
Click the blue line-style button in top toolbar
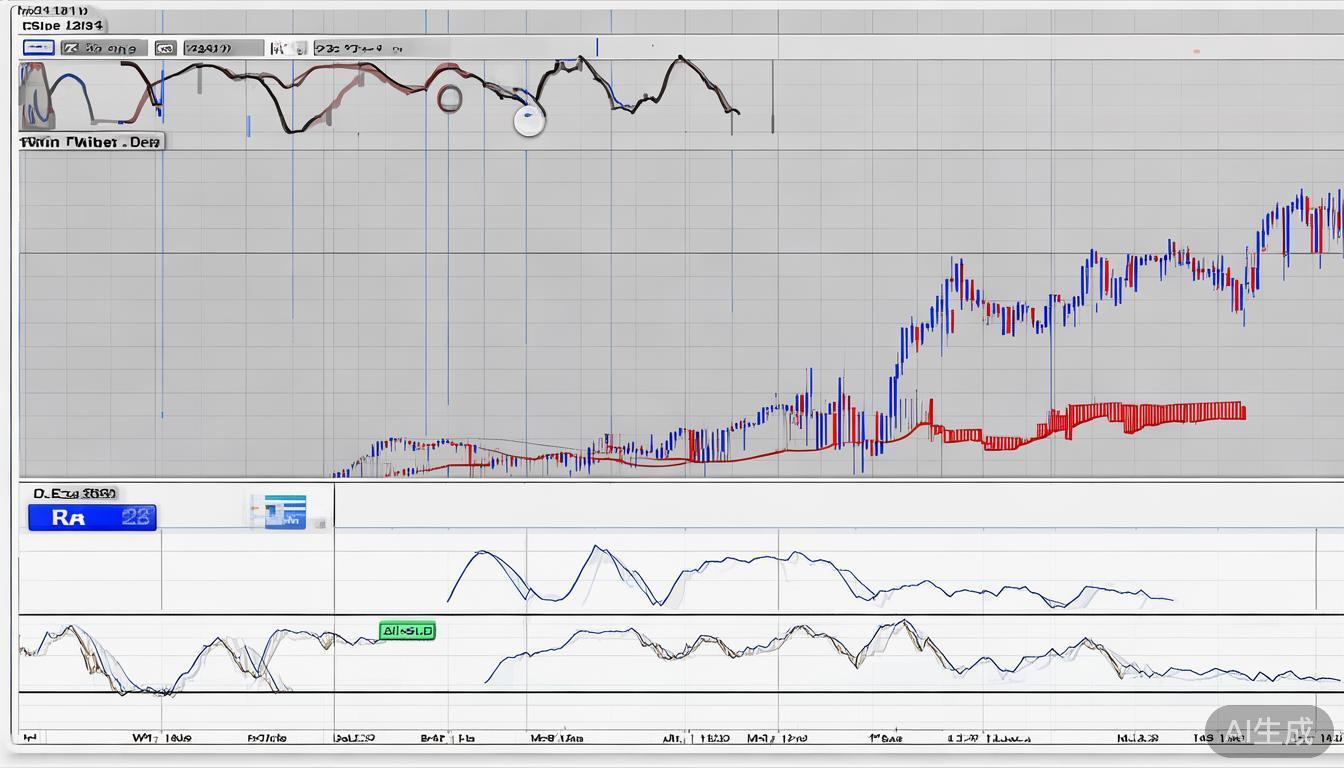(x=38, y=48)
